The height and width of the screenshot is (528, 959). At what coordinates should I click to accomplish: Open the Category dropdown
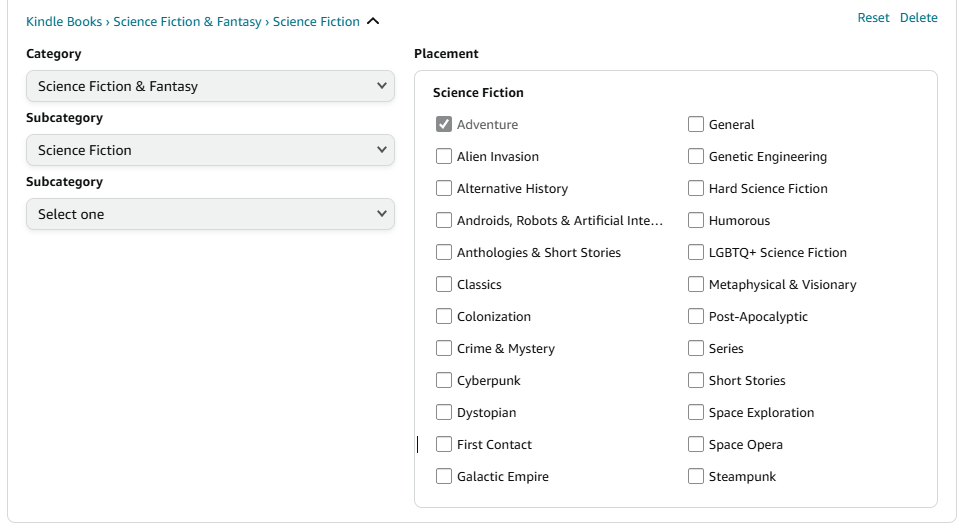(210, 86)
